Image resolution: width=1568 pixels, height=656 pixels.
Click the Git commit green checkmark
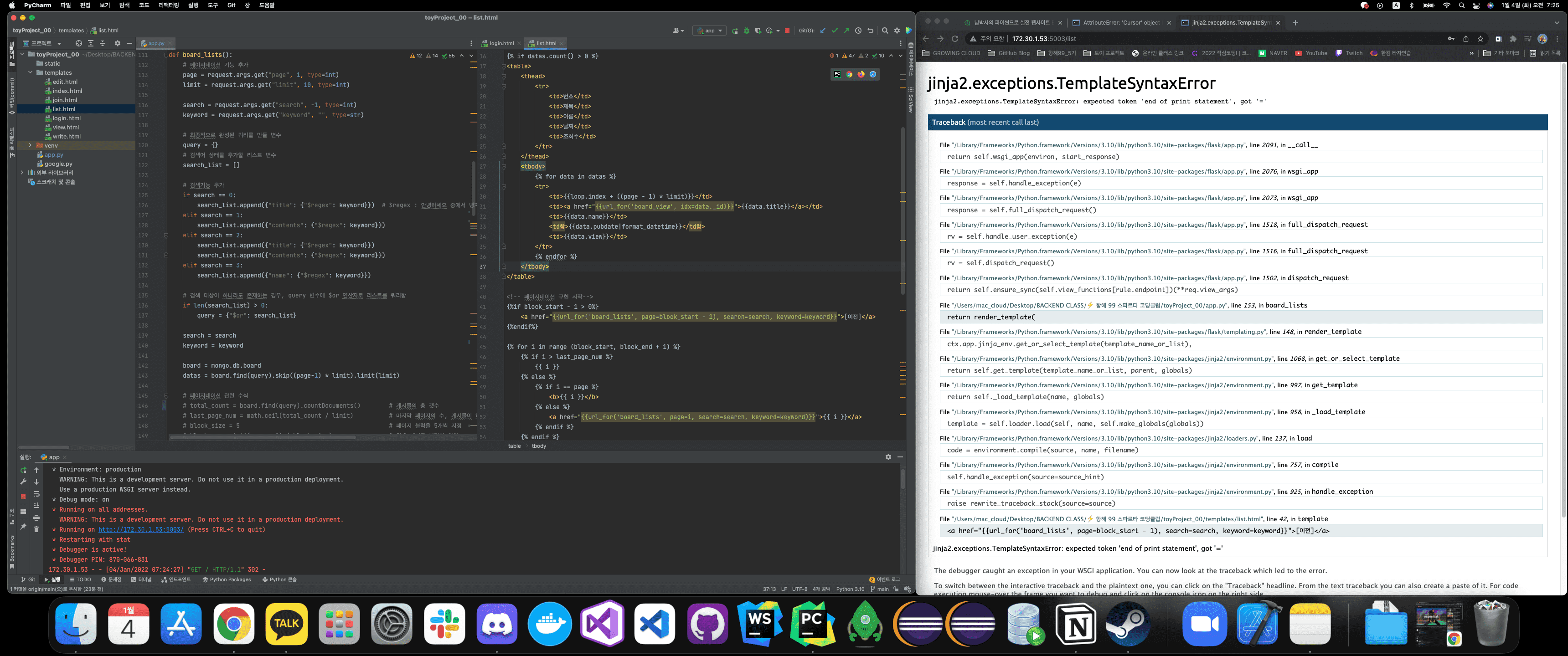click(x=835, y=31)
